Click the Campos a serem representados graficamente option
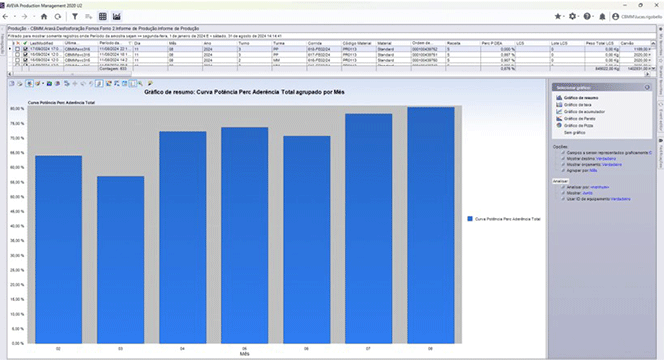The width and height of the screenshot is (664, 360). 608,152
